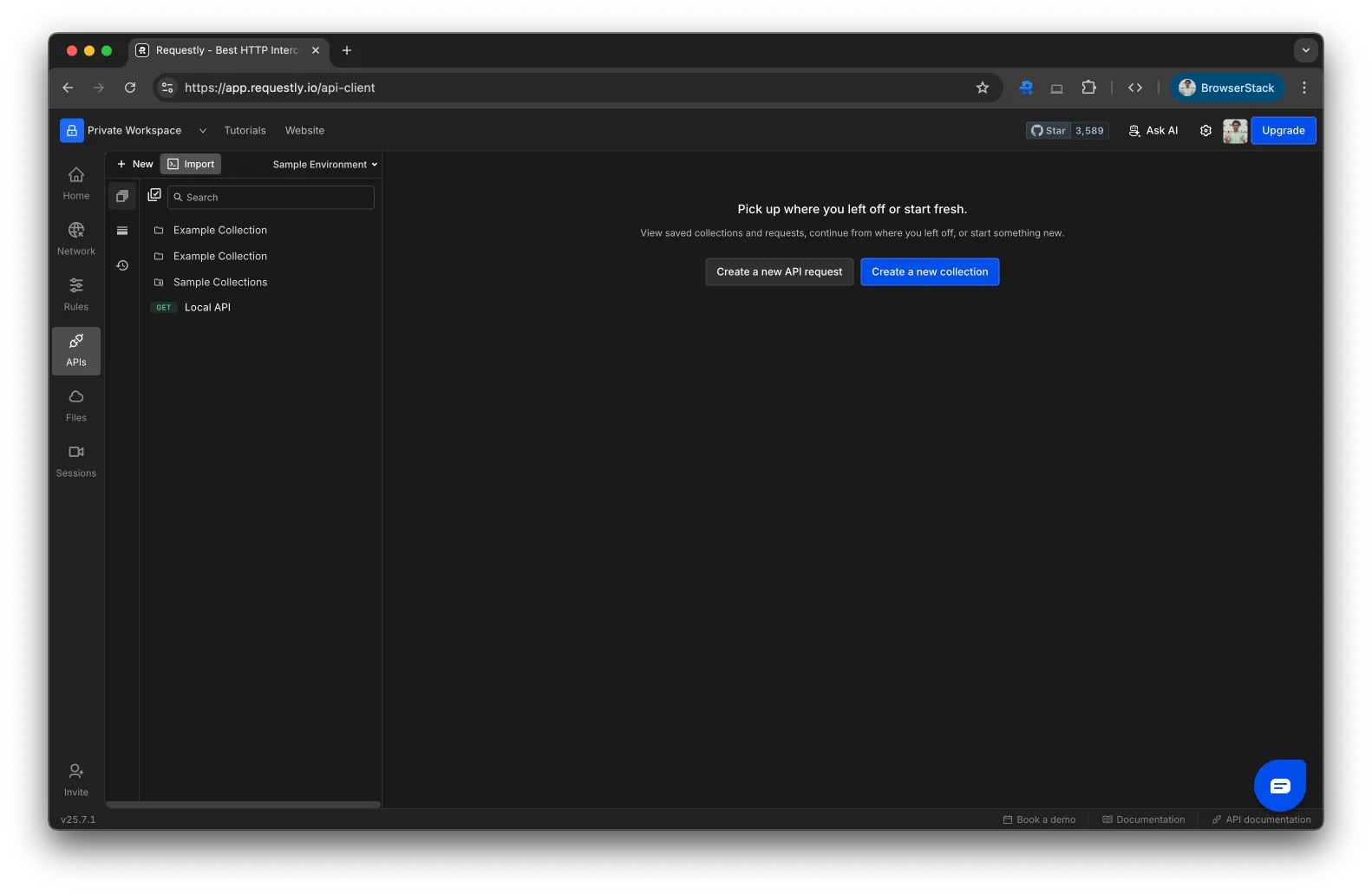This screenshot has height=894, width=1372.
Task: Open Sample Environment dropdown
Action: [x=325, y=165]
